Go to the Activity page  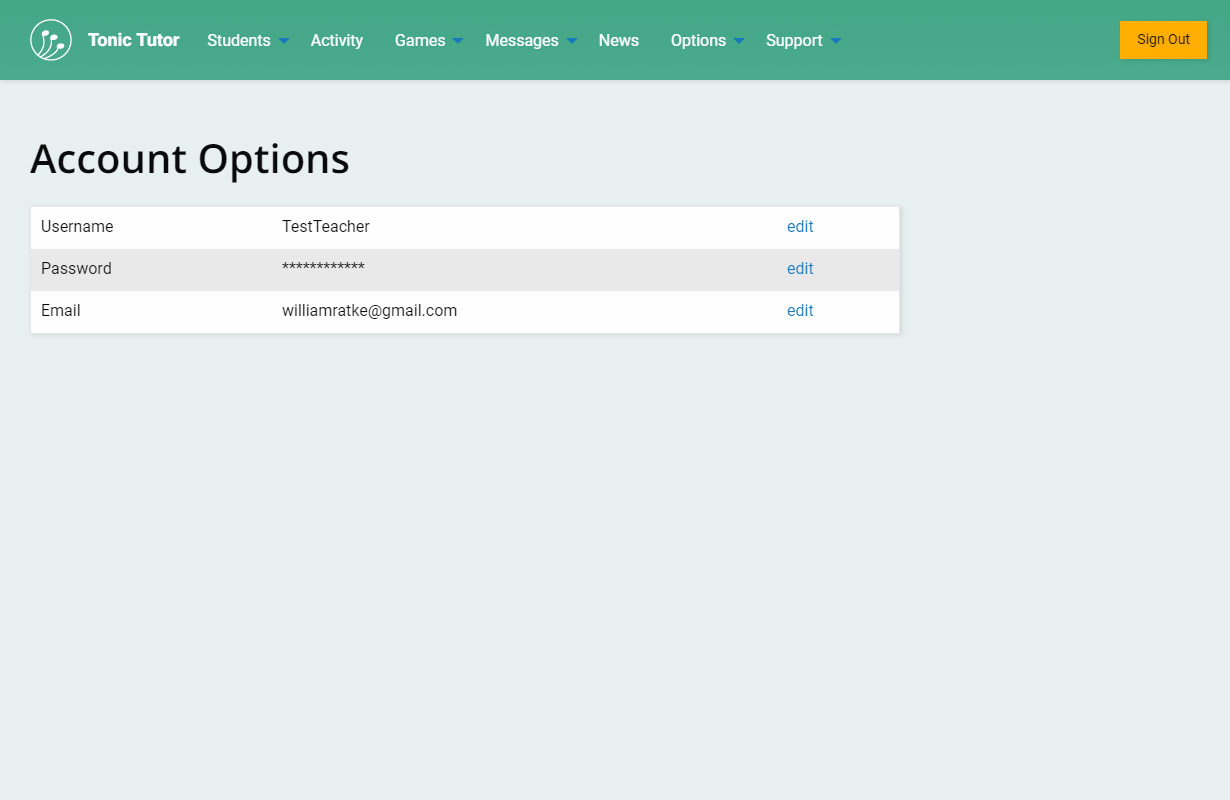click(336, 40)
